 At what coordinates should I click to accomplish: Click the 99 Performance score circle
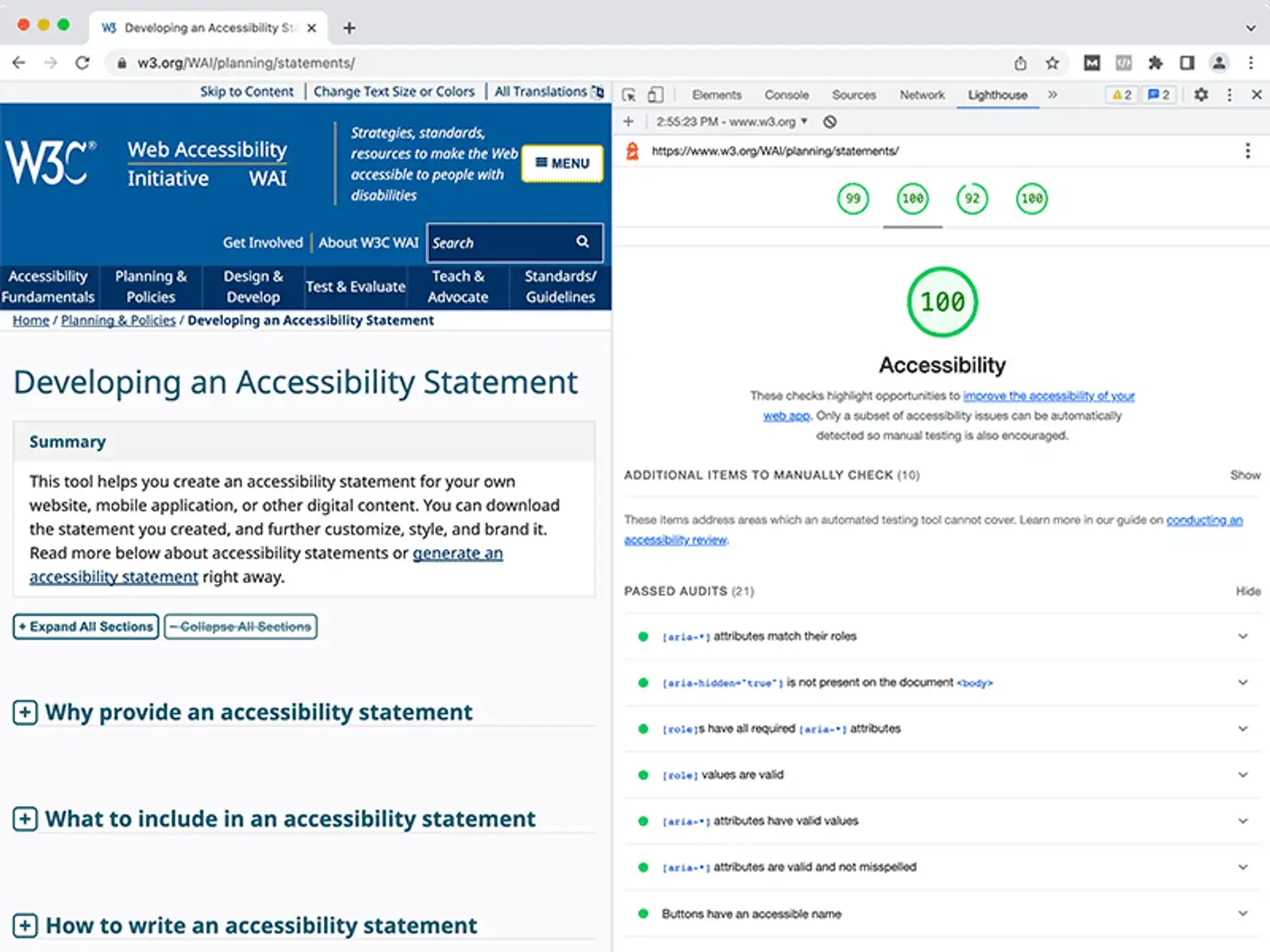click(852, 199)
